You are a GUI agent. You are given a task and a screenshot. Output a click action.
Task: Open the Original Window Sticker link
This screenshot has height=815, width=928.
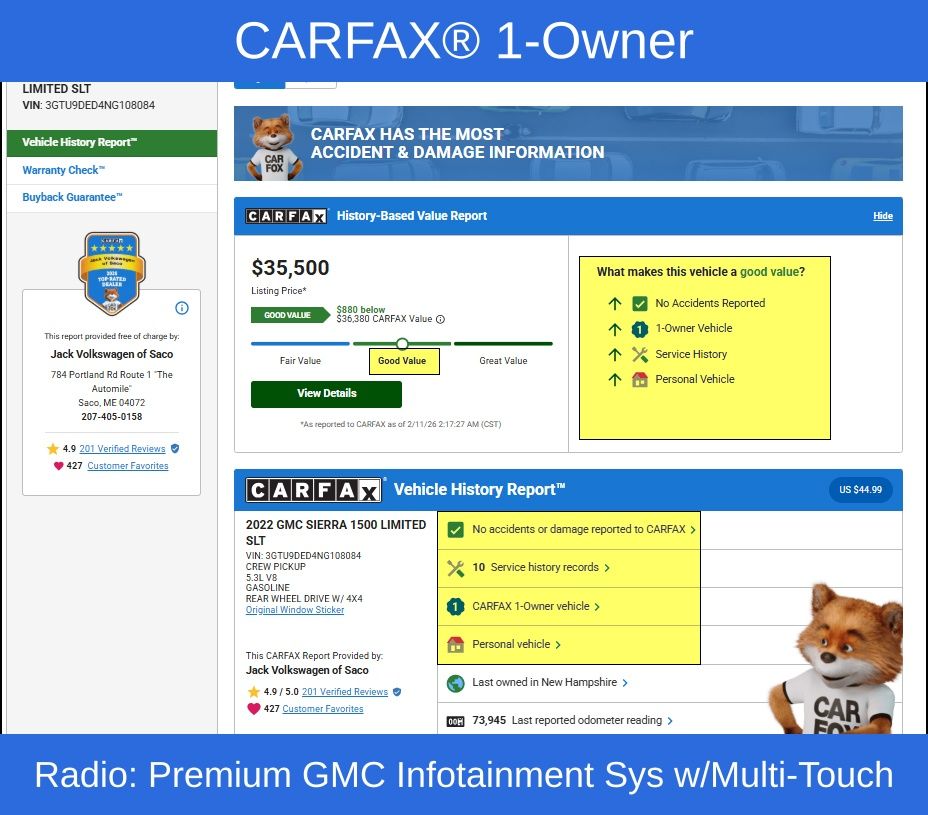pos(295,610)
